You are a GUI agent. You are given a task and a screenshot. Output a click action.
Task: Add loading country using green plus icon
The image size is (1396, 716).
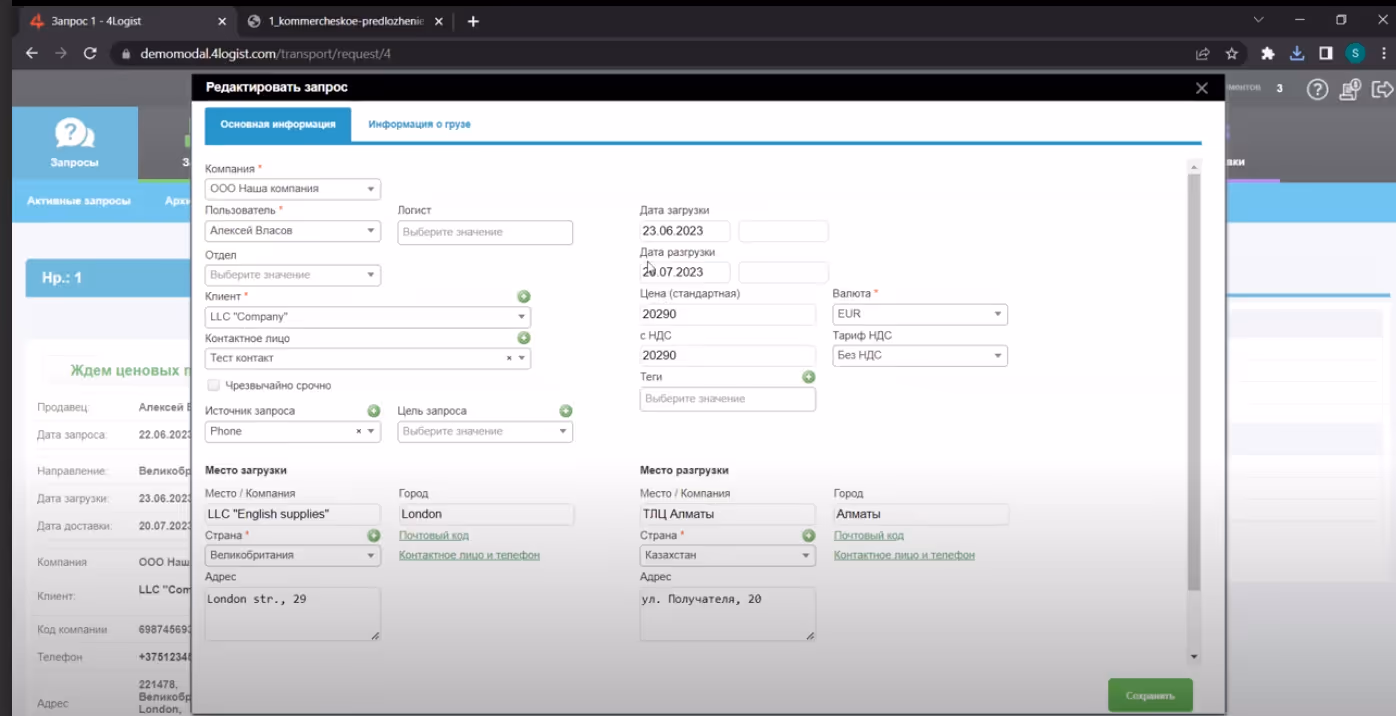374,536
